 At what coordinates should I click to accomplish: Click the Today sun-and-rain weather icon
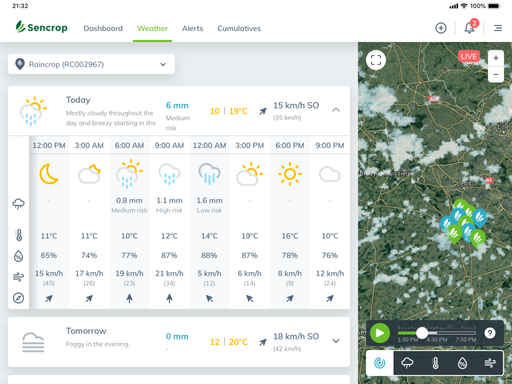[33, 111]
